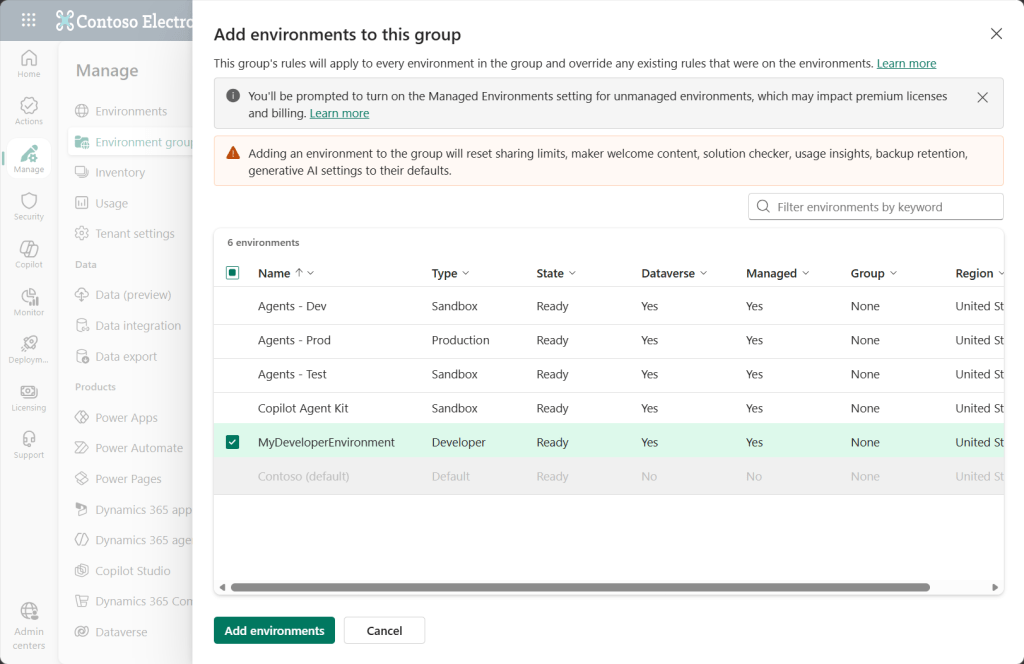Click the Environment groups icon
Image resolution: width=1024 pixels, height=664 pixels.
tap(82, 142)
